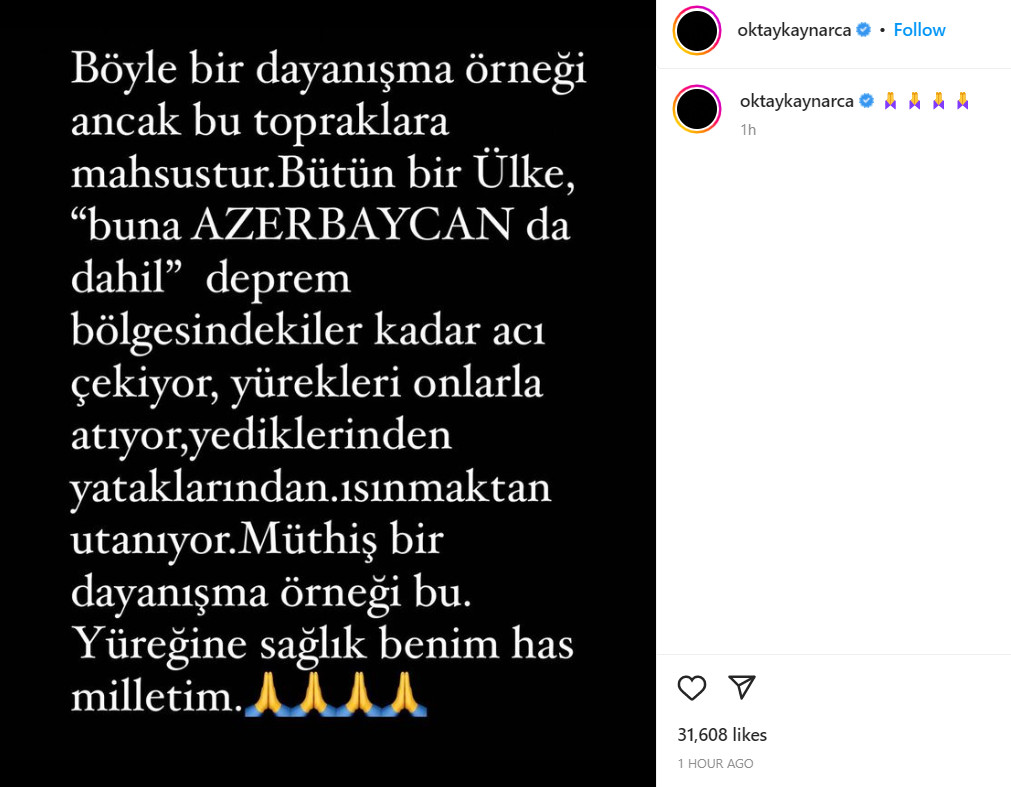This screenshot has width=1011, height=787.
Task: Click third praying hands emoji in caption
Action: (939, 101)
